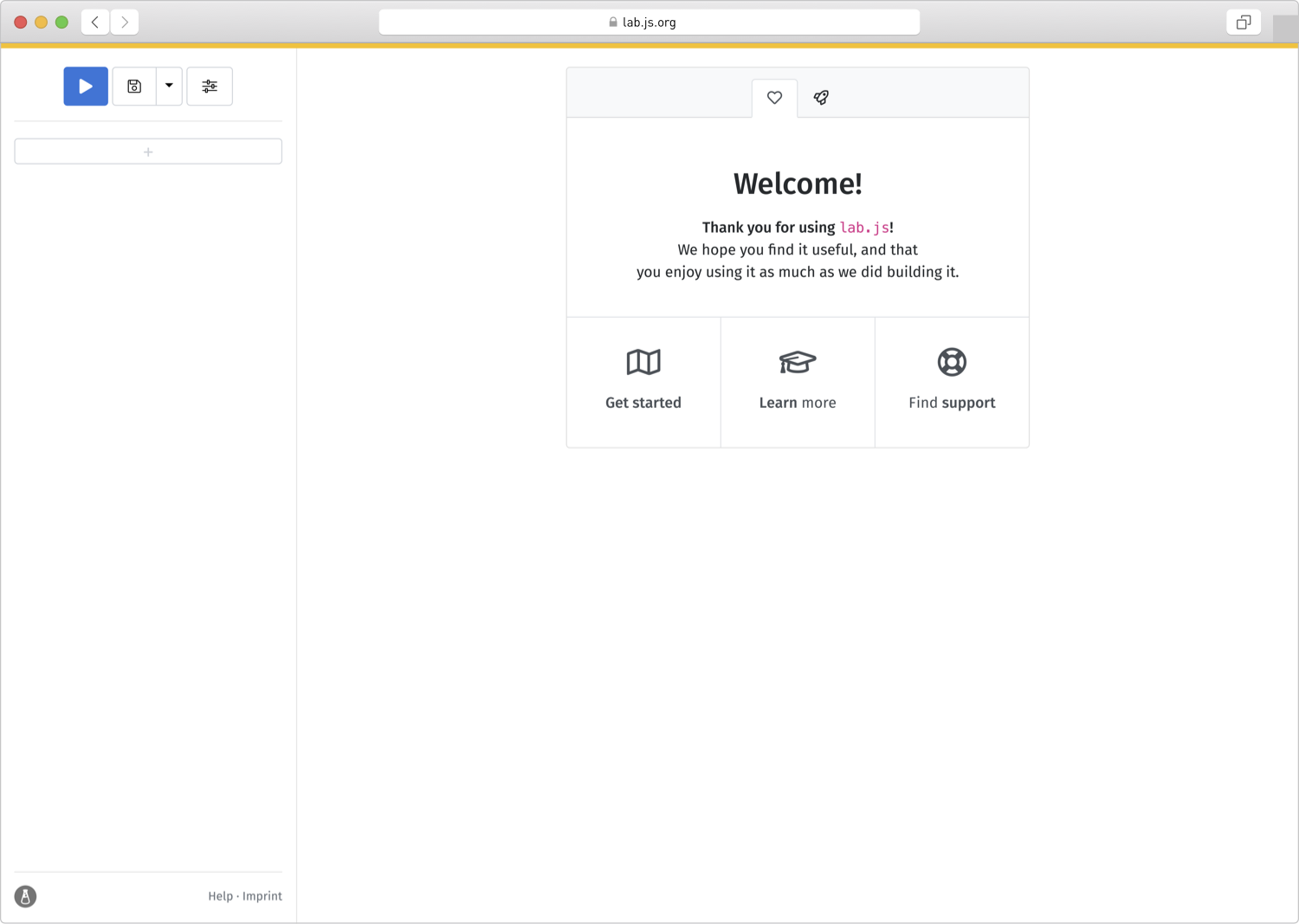Switch to the heart welcome tab
The width and height of the screenshot is (1299, 924).
pos(774,98)
